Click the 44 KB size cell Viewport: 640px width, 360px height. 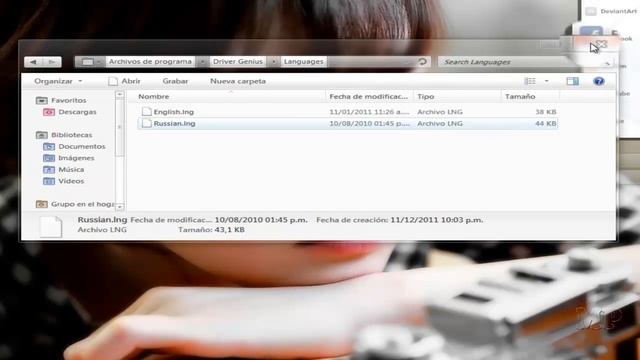point(545,123)
